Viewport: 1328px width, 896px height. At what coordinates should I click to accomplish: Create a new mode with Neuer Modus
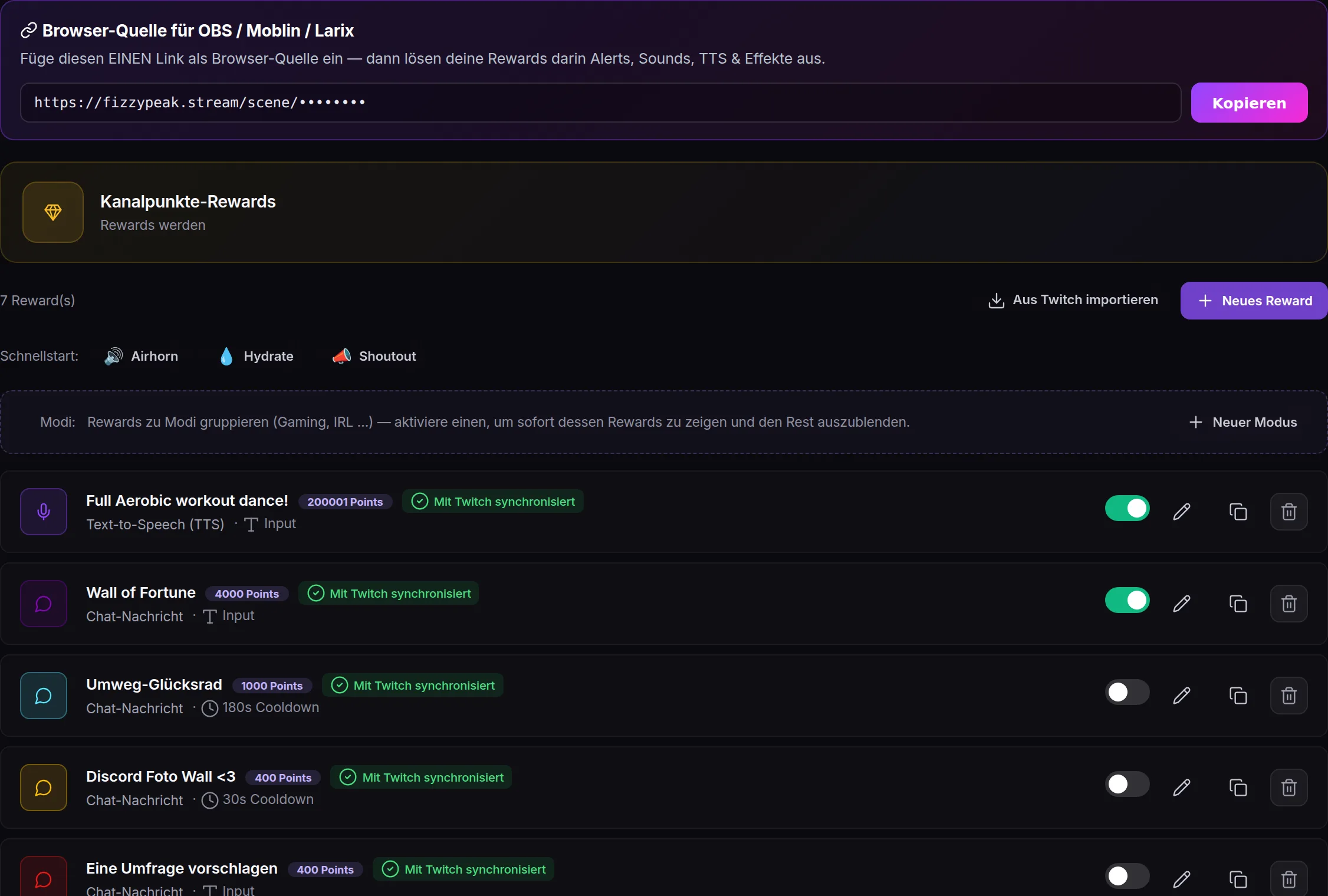(x=1243, y=422)
